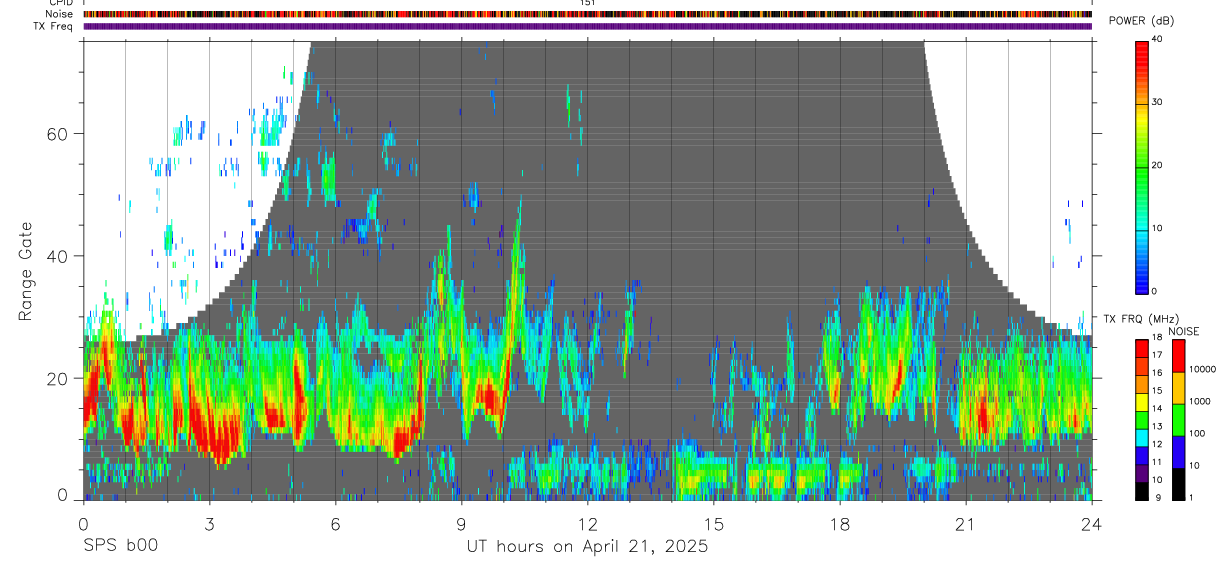Click the TX FRQ (MHz) color scale
Image resolution: width=1228 pixels, height=567 pixels.
(x=1142, y=419)
